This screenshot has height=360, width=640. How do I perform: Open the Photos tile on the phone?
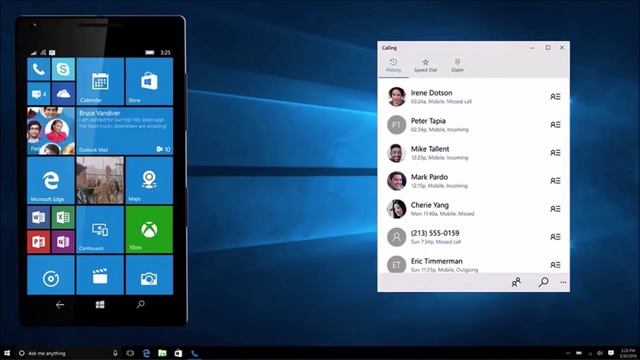click(x=100, y=180)
